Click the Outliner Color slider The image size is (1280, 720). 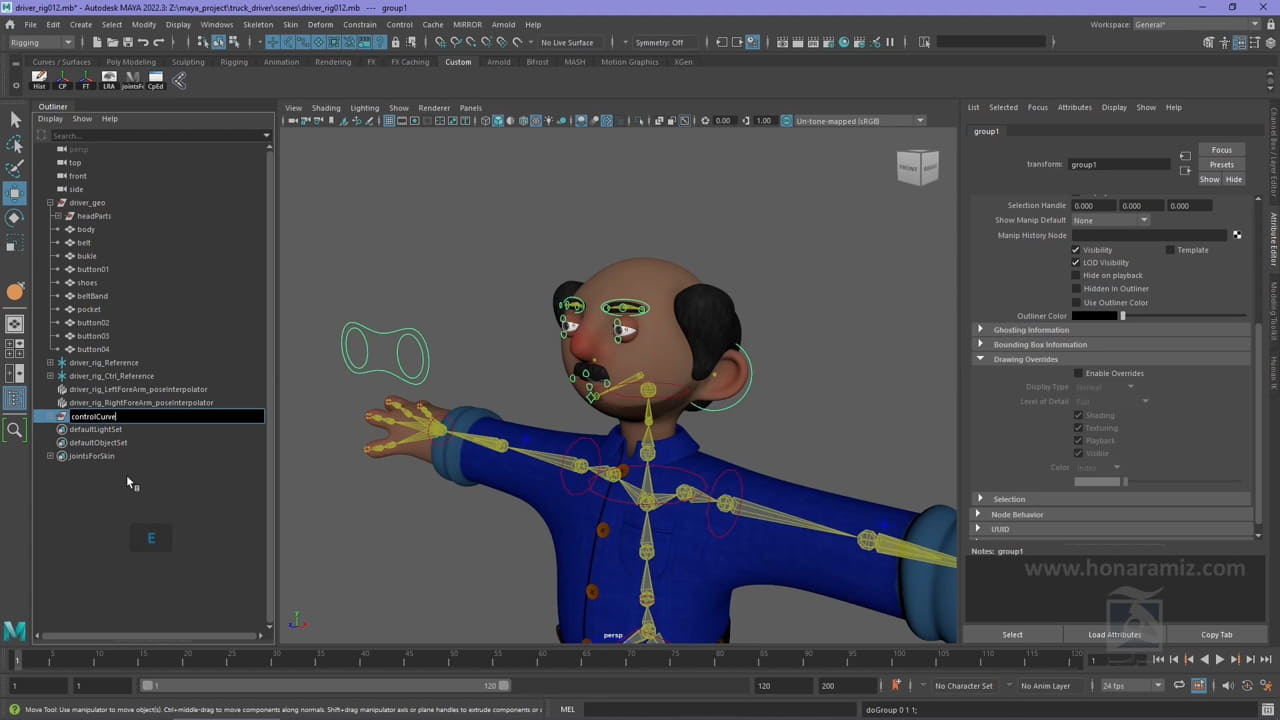(1183, 316)
